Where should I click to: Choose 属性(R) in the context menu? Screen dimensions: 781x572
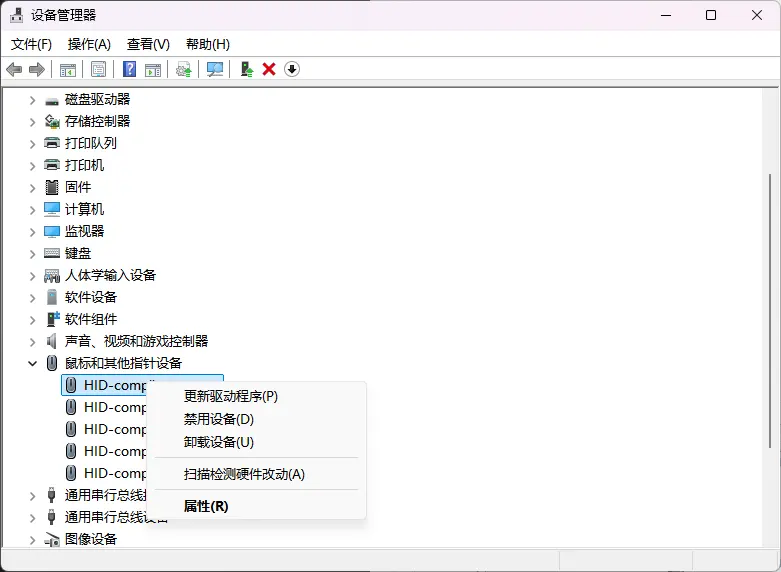click(256, 506)
